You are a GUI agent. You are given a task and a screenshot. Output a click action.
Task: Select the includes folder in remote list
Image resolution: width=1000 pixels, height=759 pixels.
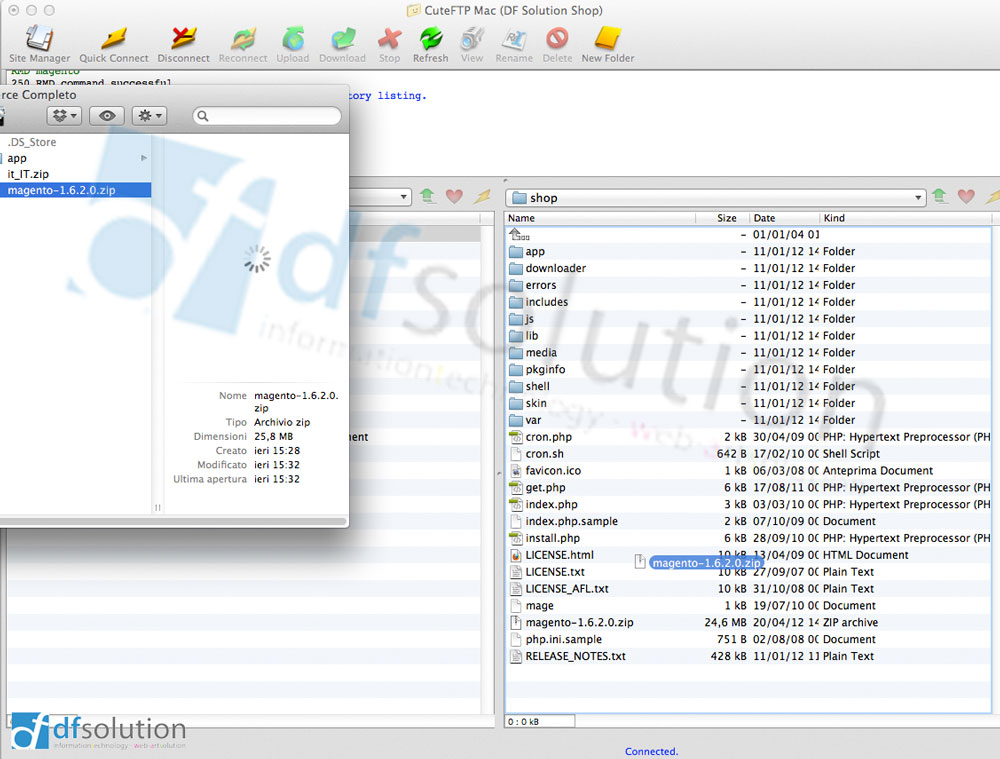click(749, 302)
